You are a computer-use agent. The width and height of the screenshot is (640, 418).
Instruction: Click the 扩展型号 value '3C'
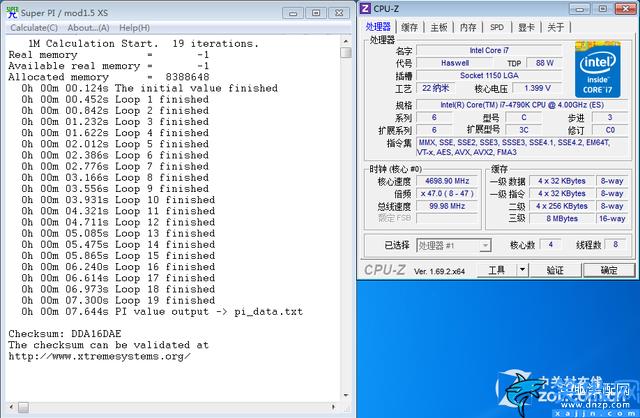pyautogui.click(x=524, y=130)
